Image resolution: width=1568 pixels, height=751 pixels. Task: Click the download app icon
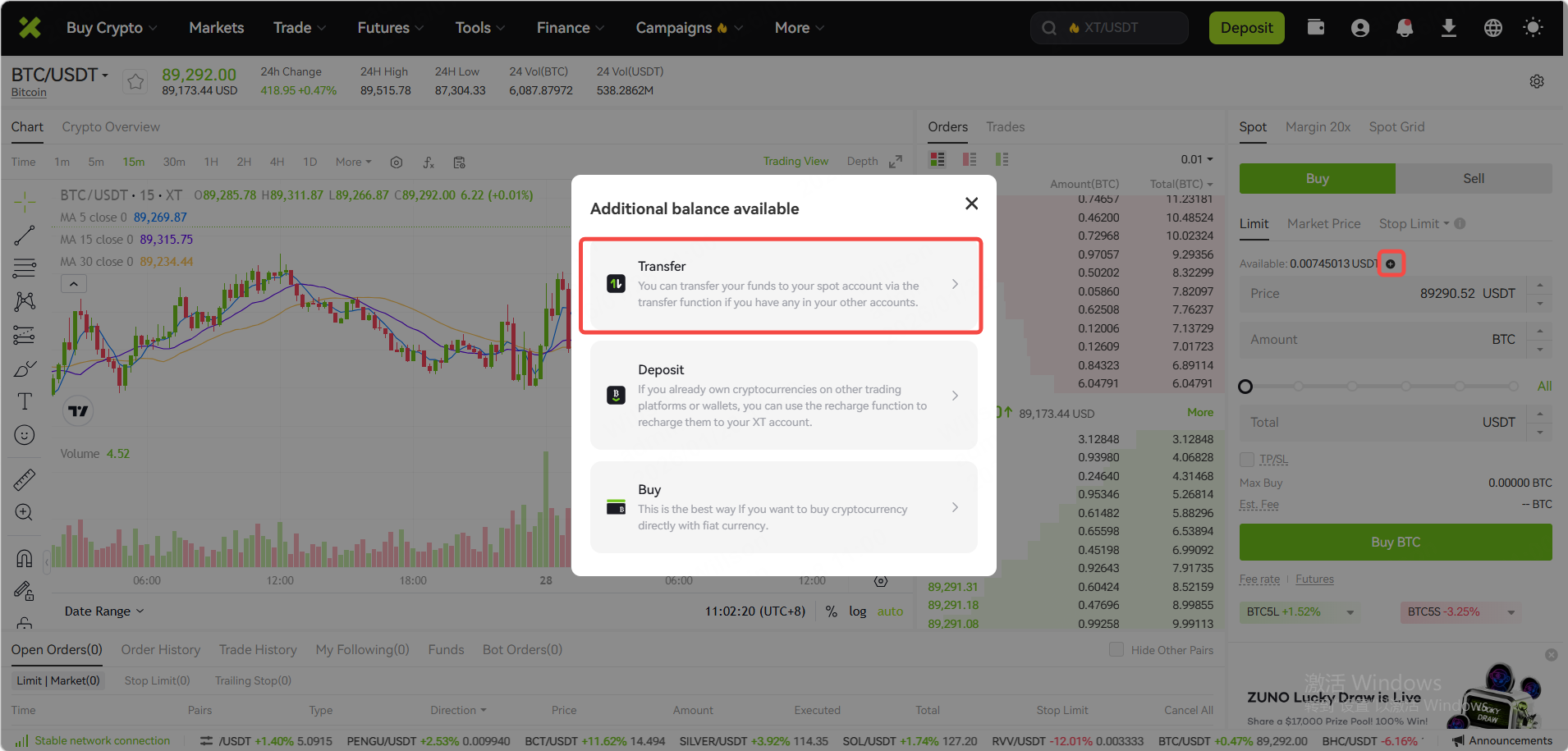coord(1449,28)
